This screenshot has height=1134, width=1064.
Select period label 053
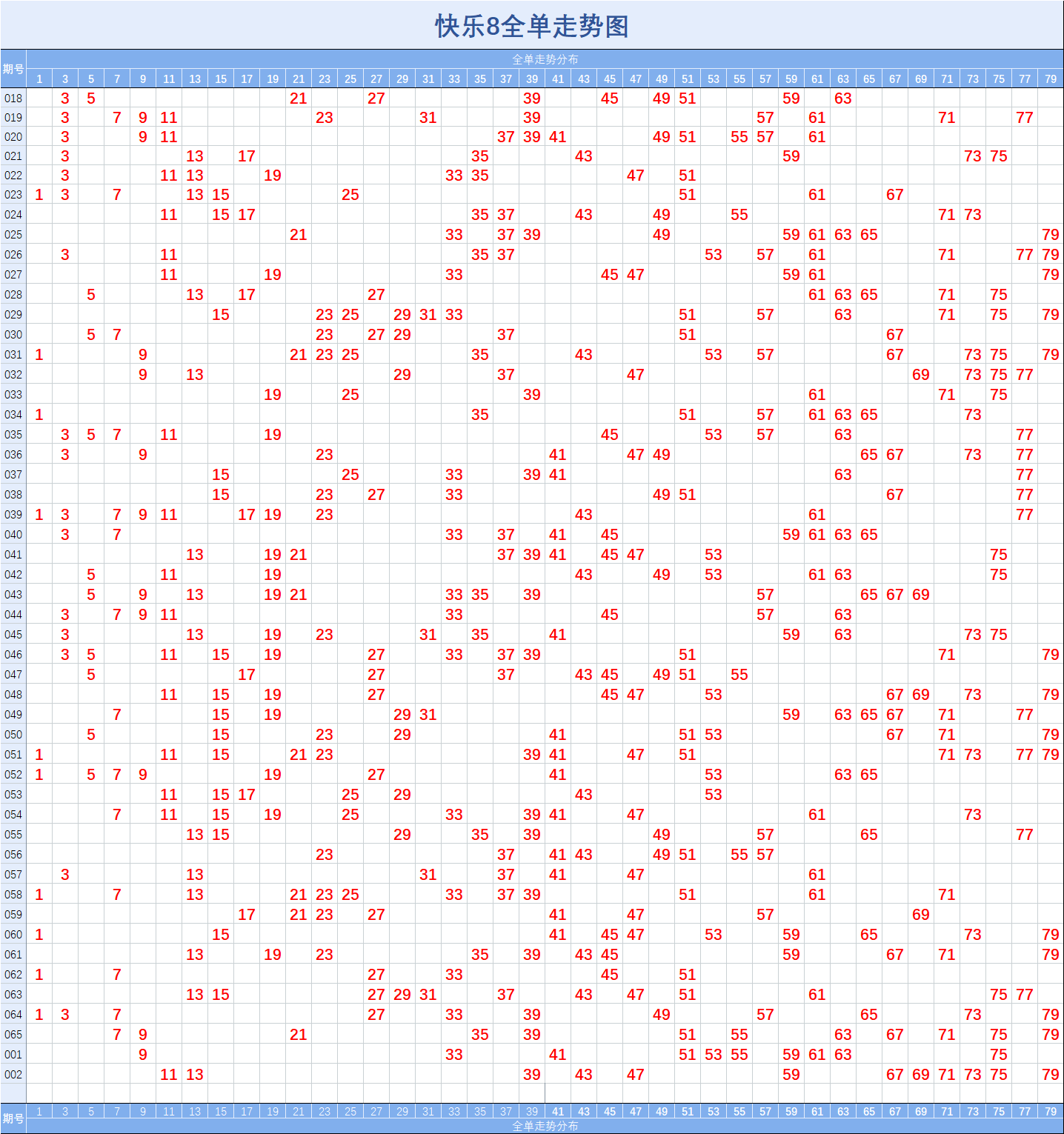[x=13, y=794]
